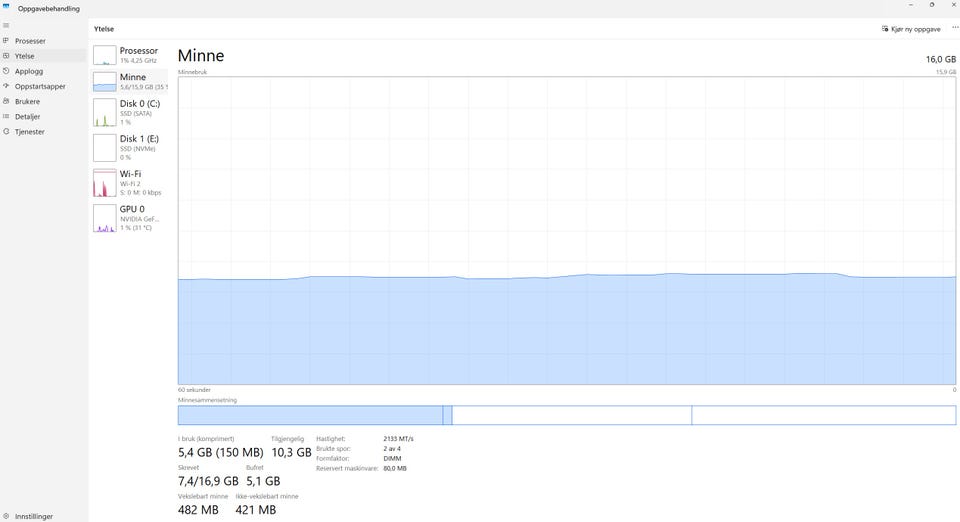Image resolution: width=960 pixels, height=522 pixels.
Task: Go to Prosesser page
Action: click(30, 41)
